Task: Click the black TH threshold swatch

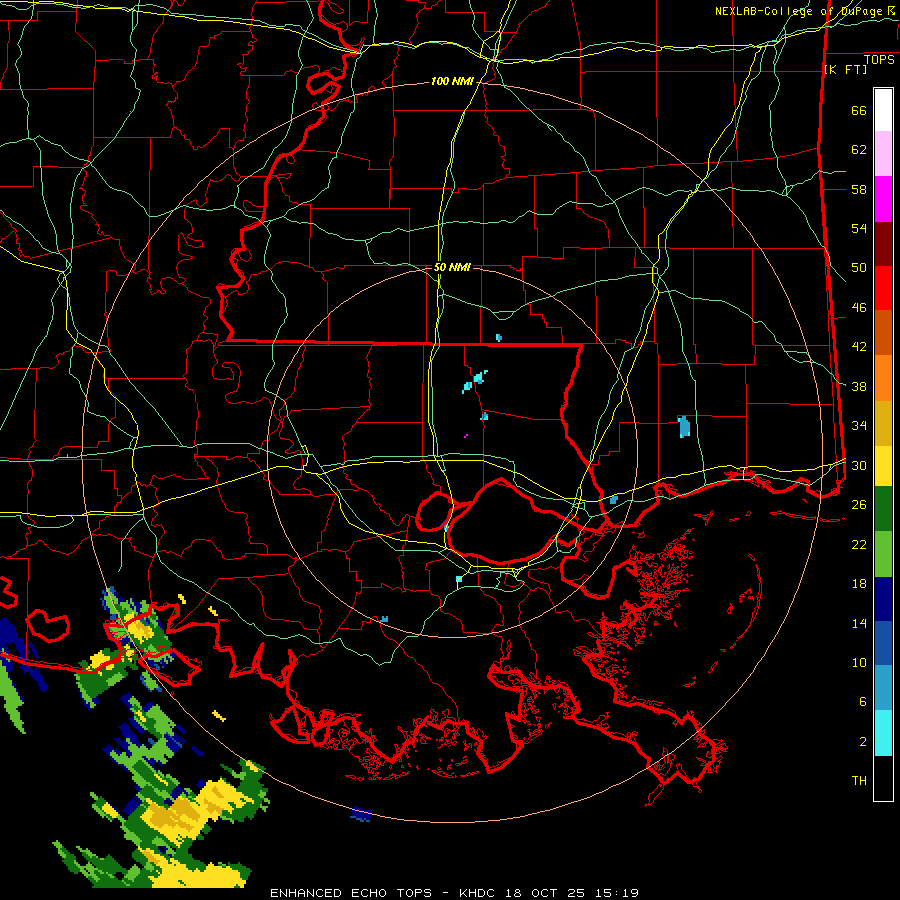Action: click(x=883, y=778)
